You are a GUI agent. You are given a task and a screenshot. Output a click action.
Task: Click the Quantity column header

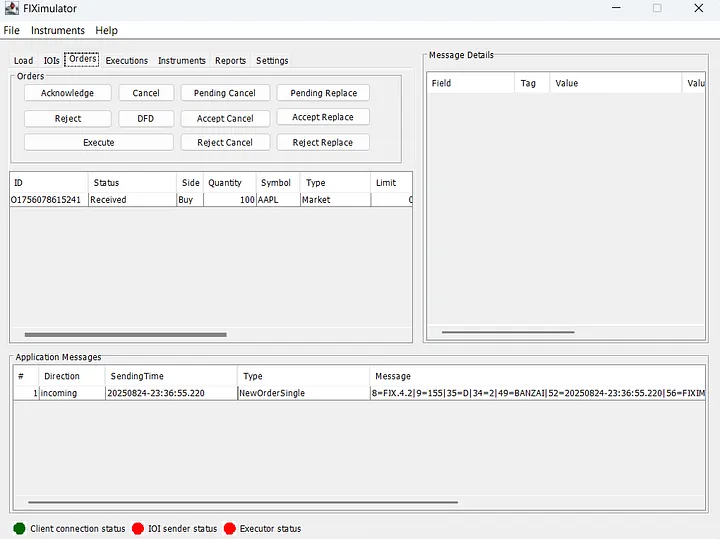[230, 183]
